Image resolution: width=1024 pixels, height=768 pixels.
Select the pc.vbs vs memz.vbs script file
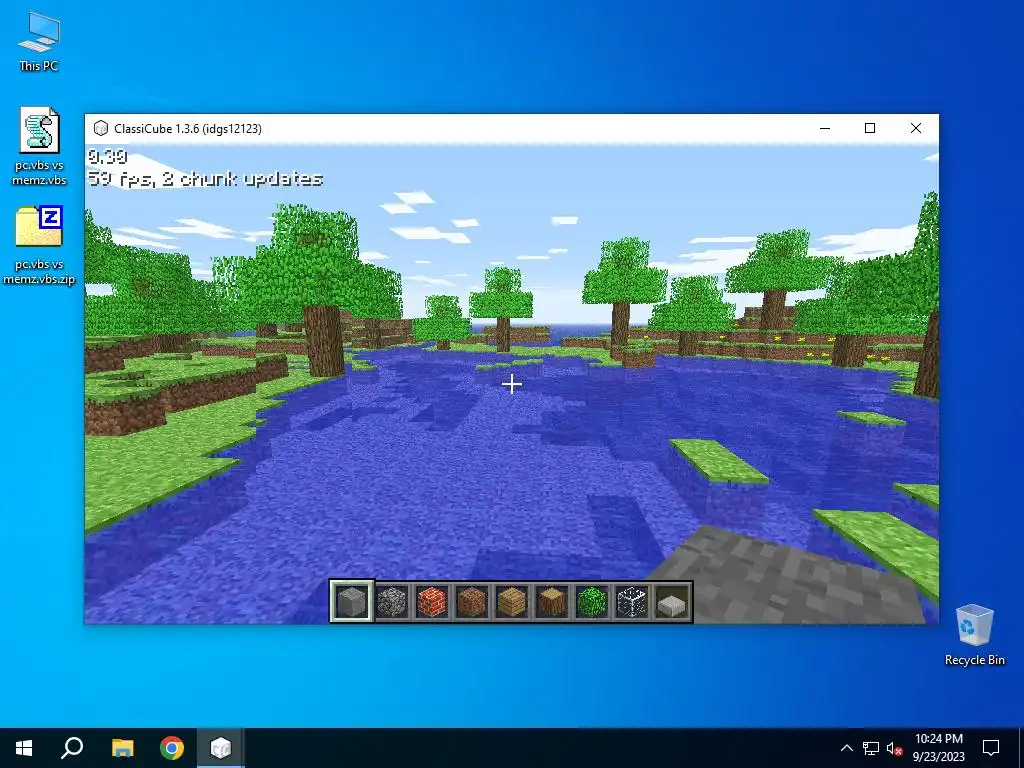tap(39, 146)
